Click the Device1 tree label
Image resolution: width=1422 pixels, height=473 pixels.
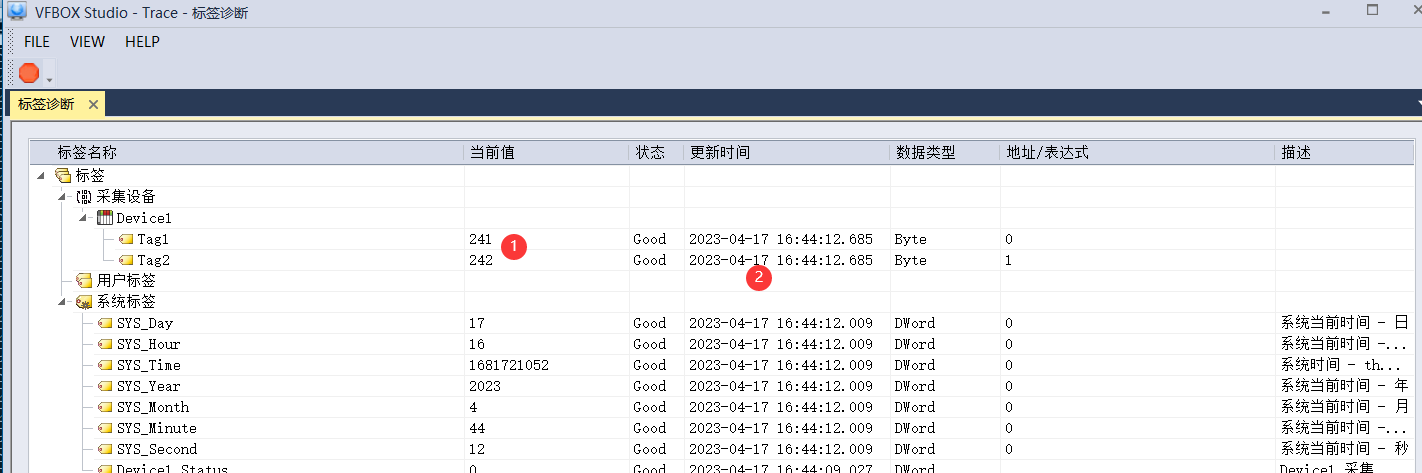click(x=145, y=217)
